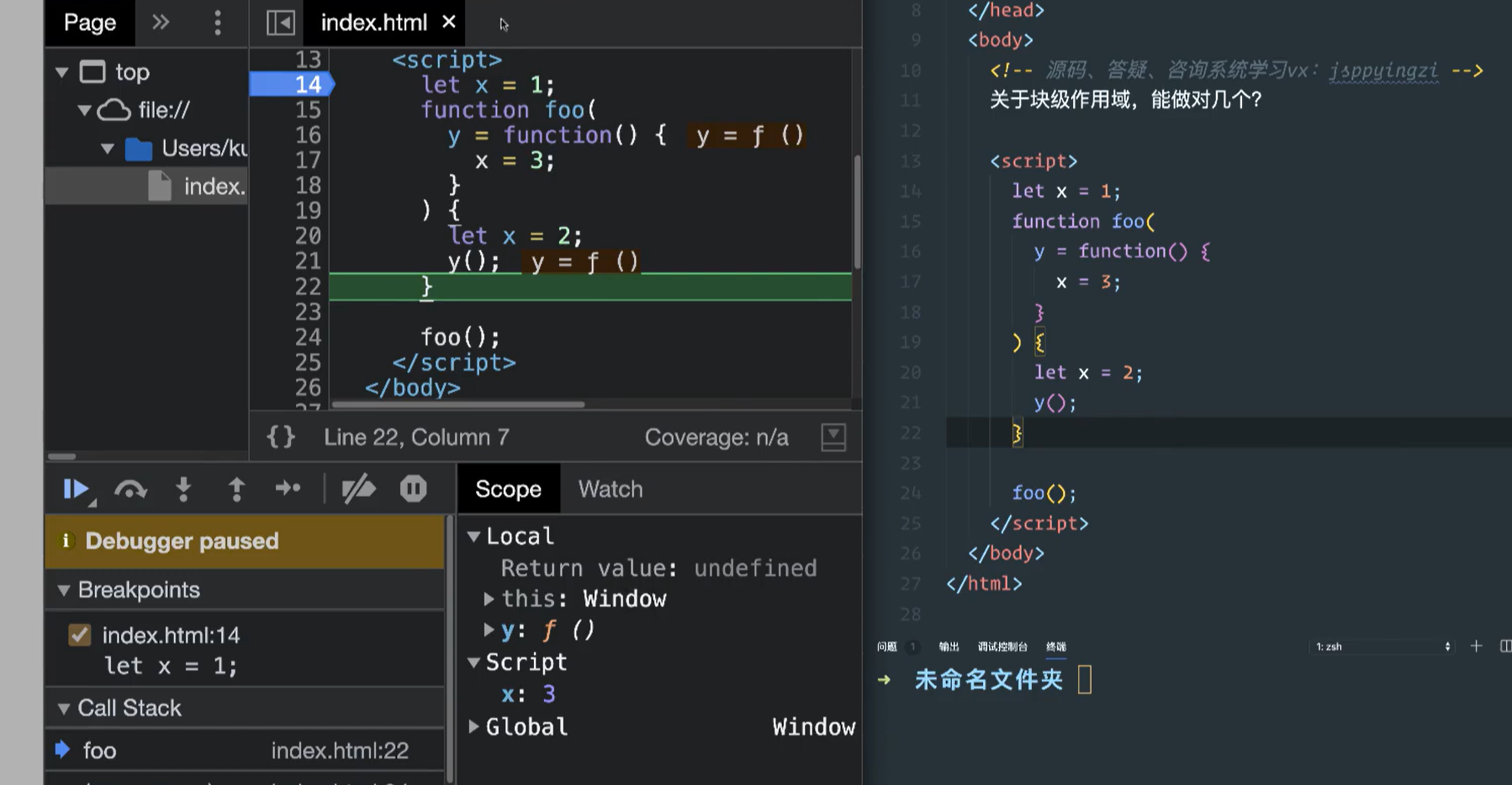
Task: Hide the navigator sidebar
Action: [x=281, y=23]
